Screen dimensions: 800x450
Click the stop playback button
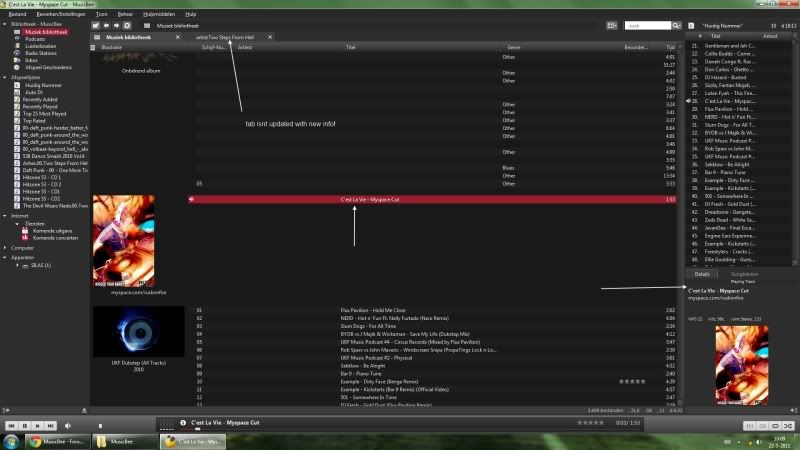pyautogui.click(x=37, y=426)
